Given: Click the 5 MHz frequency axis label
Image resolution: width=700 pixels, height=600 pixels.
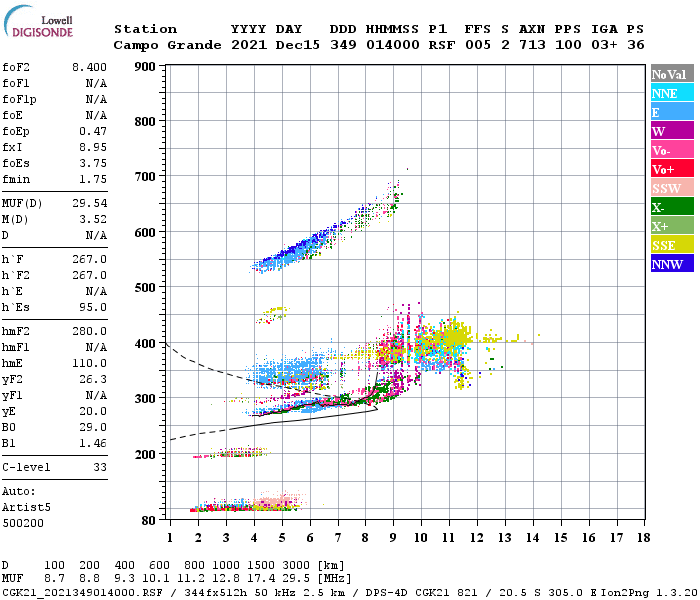Looking at the screenshot, I should point(282,538).
